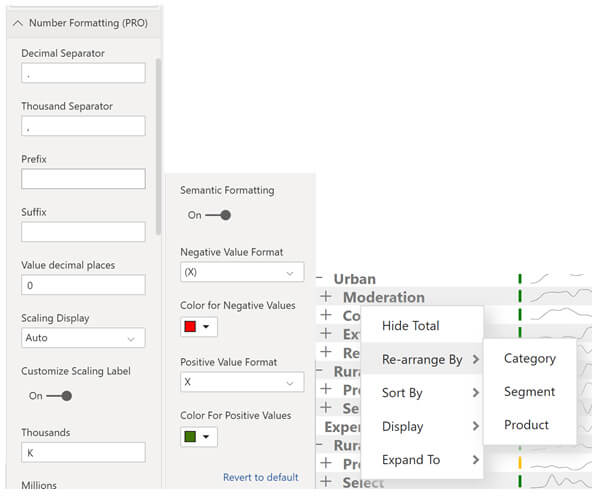The height and width of the screenshot is (496, 598).
Task: Choose Product in the submenu
Action: click(530, 425)
